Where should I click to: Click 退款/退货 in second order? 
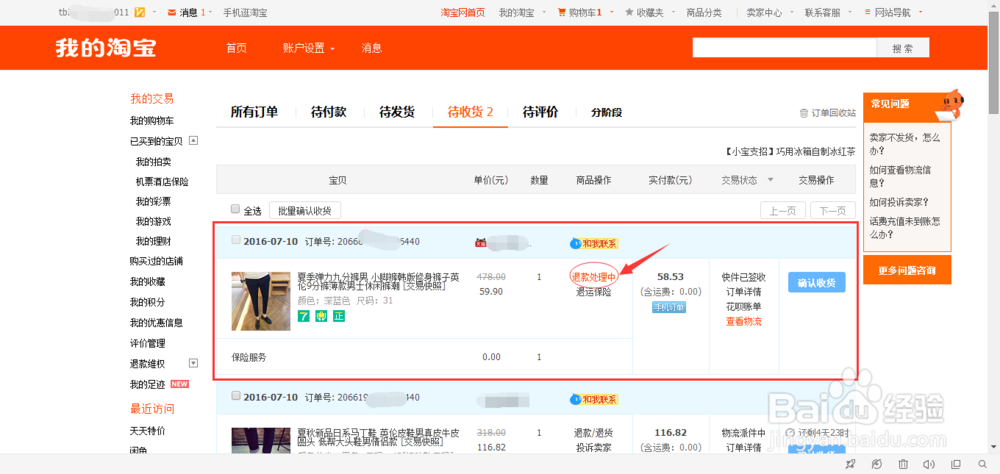click(x=594, y=433)
